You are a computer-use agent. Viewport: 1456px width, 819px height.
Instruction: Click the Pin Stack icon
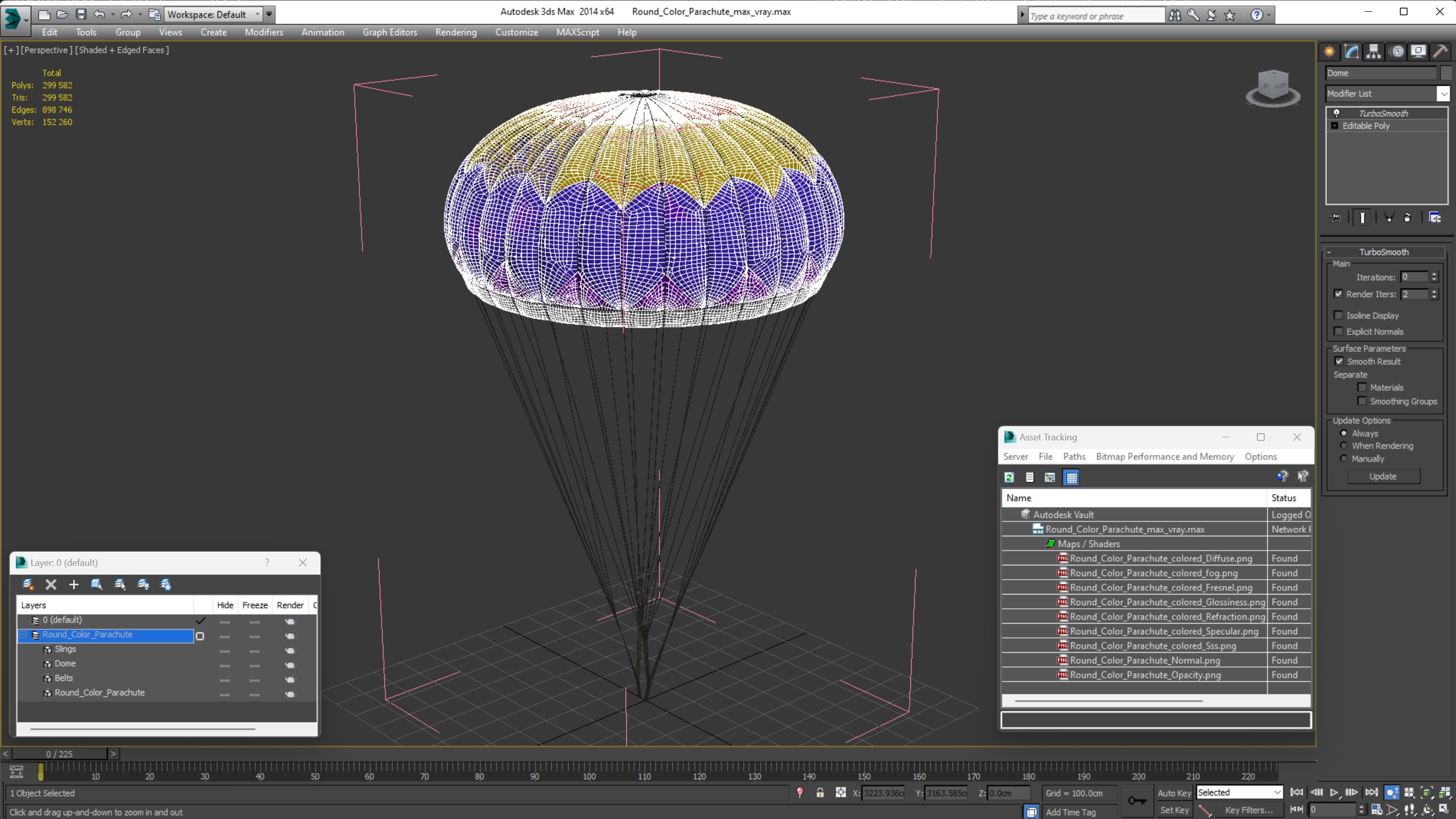(x=1335, y=217)
